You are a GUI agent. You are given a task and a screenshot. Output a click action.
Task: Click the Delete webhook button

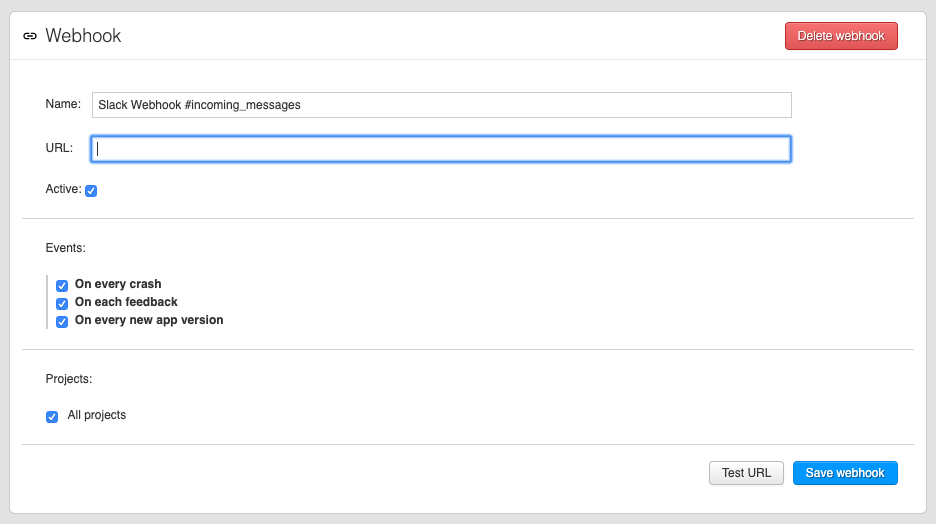841,36
